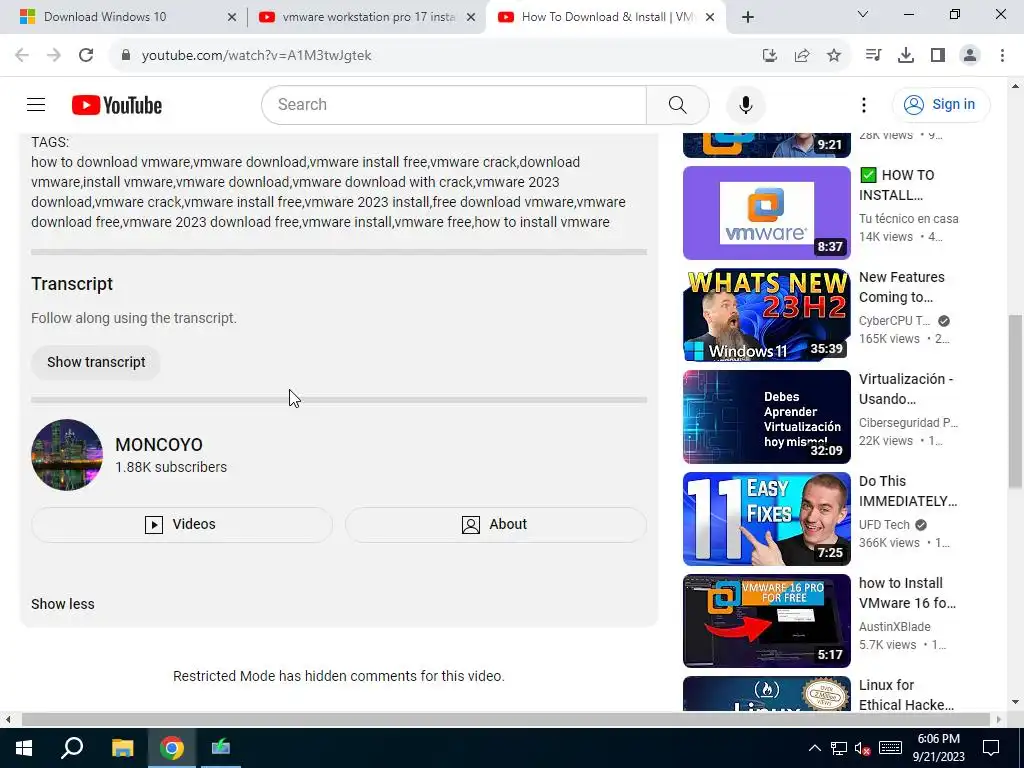Open Linux for Ethical Hackers video title
Image resolution: width=1024 pixels, height=768 pixels.
tap(906, 694)
